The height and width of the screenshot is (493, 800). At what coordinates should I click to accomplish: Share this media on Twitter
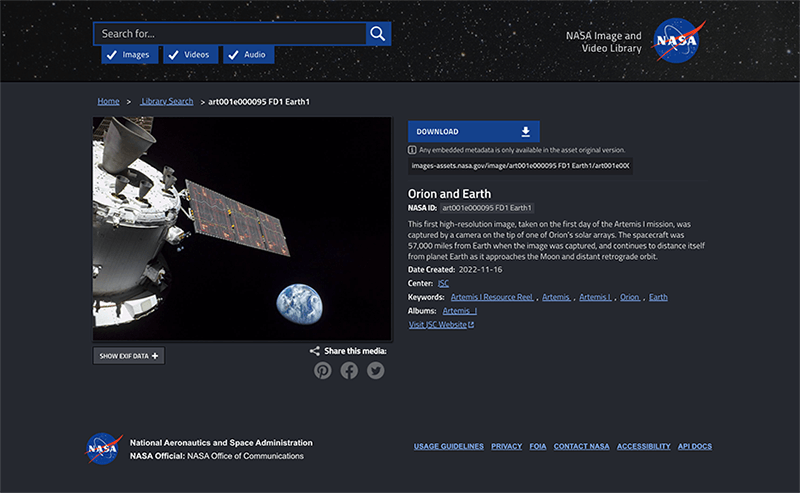click(375, 370)
